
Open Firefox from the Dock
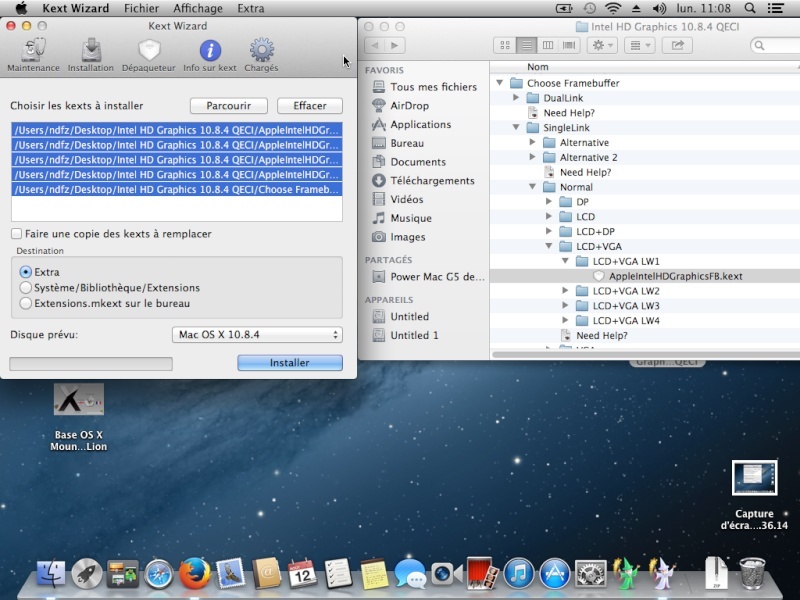click(194, 573)
